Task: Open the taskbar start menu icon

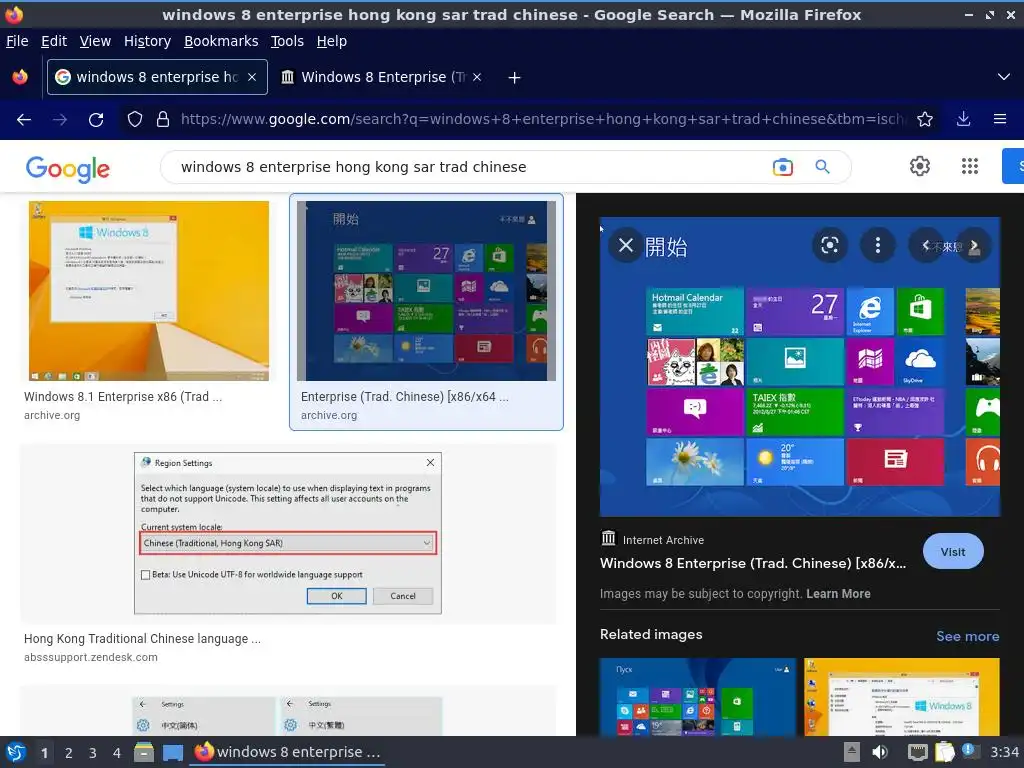Action: tap(16, 752)
